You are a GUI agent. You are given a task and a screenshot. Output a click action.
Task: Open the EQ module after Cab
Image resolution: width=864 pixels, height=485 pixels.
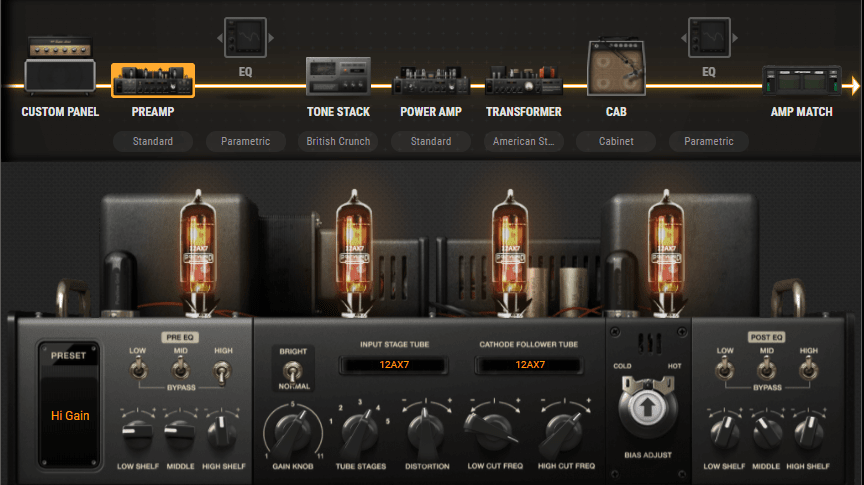pyautogui.click(x=709, y=37)
